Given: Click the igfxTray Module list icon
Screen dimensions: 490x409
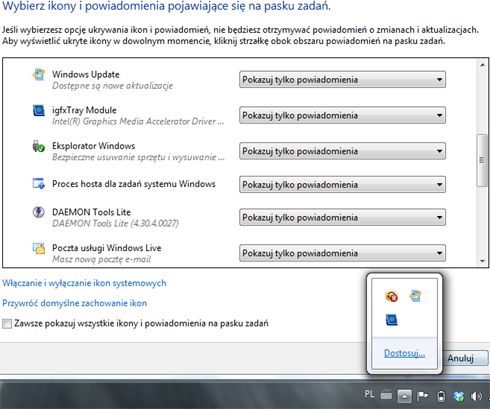Looking at the screenshot, I should click(39, 110).
